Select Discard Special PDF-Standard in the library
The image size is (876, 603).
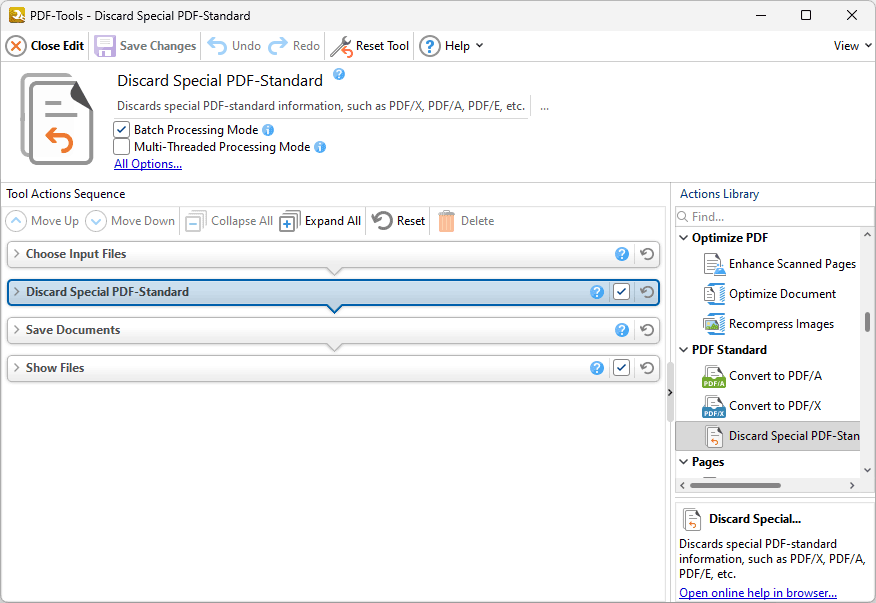point(768,436)
